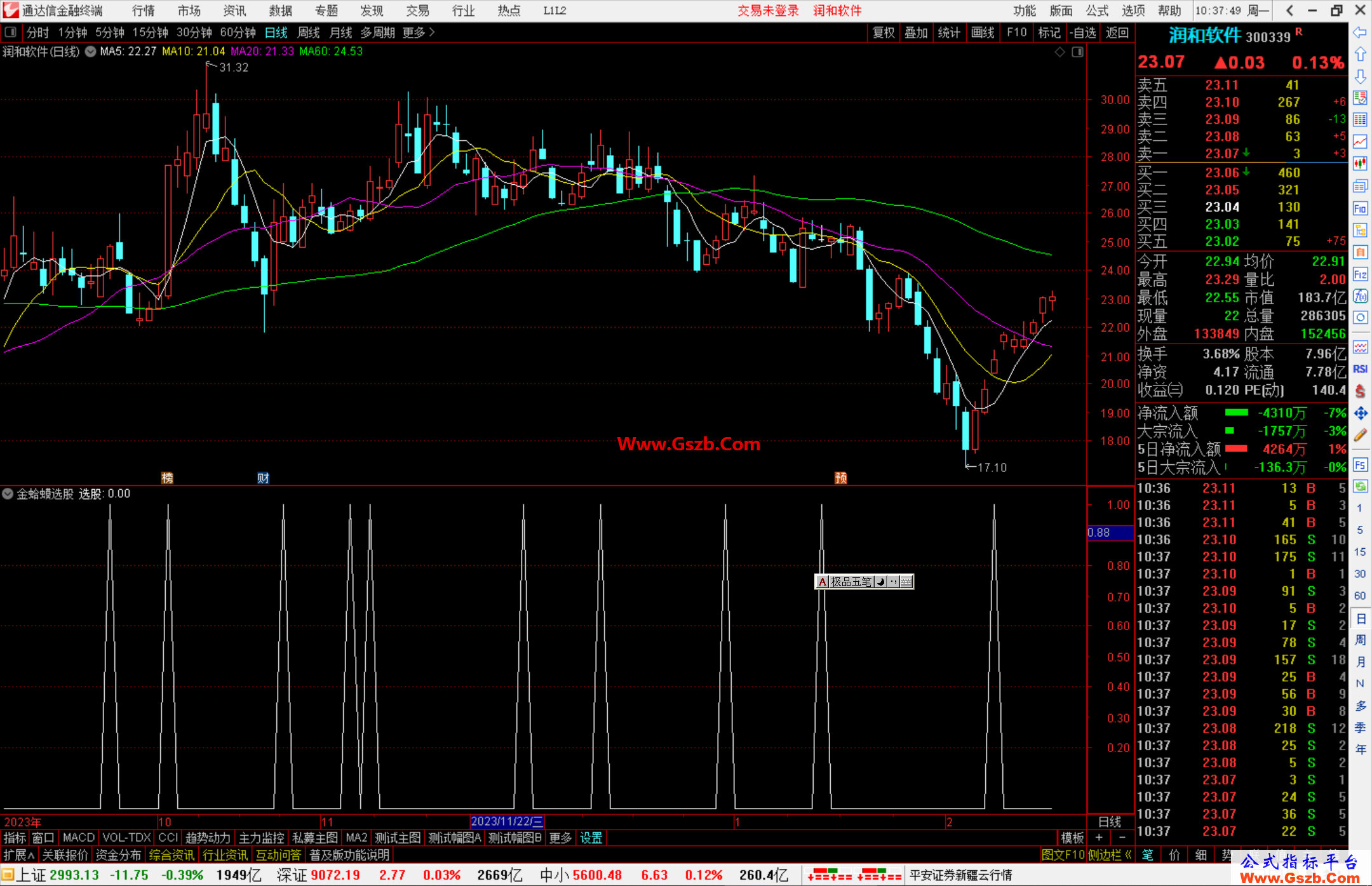
Task: Click the 榜 ranking marker on chart
Action: pos(168,478)
